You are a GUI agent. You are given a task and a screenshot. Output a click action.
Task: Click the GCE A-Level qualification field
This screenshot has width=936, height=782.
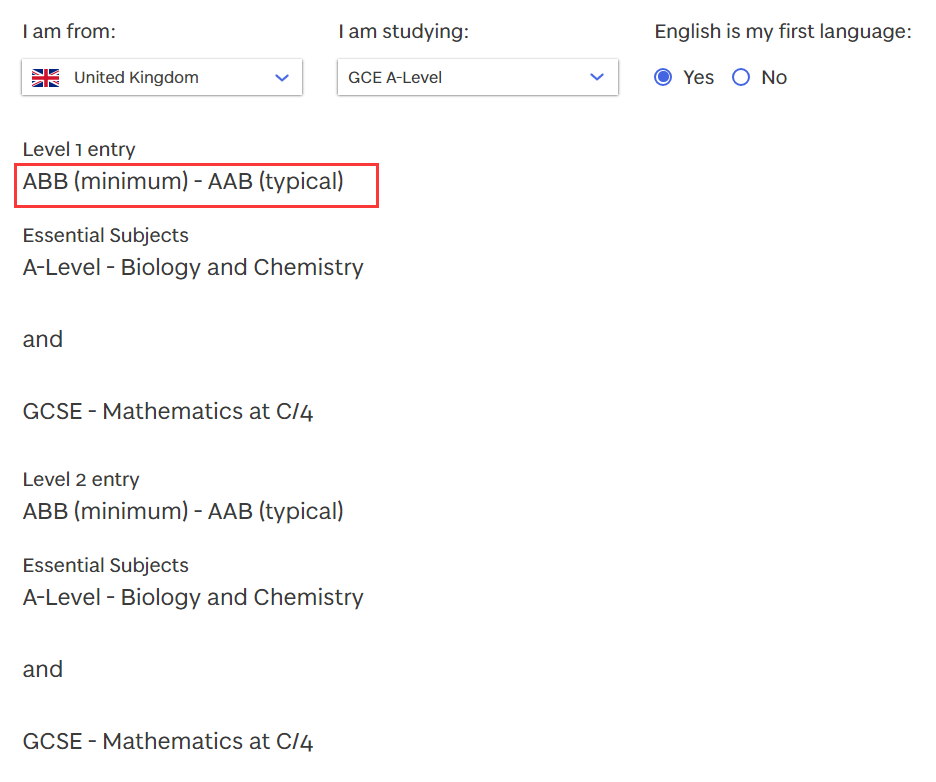[478, 77]
